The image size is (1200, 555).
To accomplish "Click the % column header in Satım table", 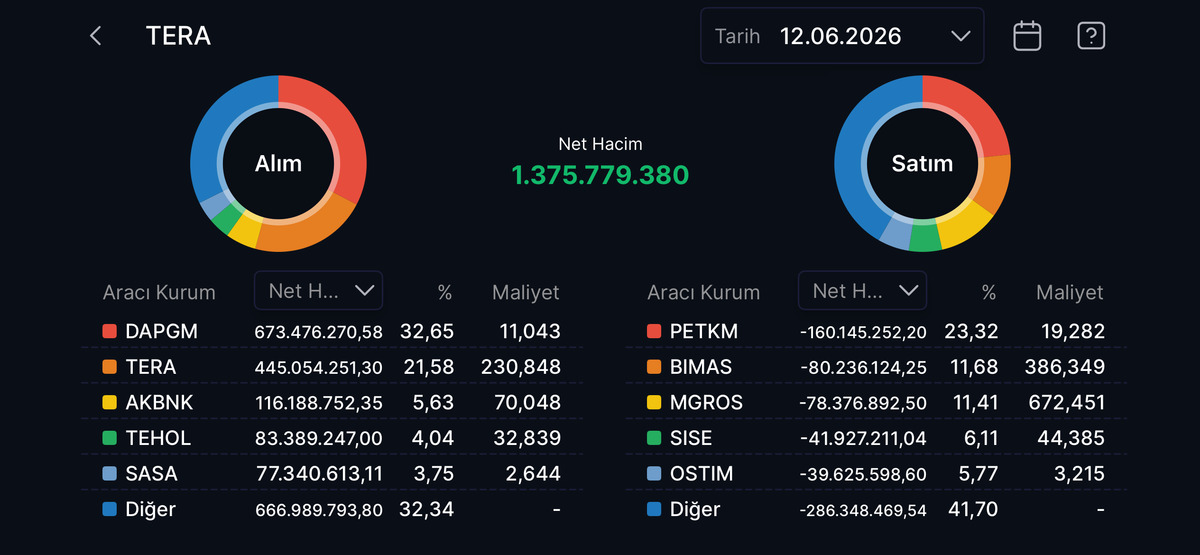I will [x=989, y=293].
